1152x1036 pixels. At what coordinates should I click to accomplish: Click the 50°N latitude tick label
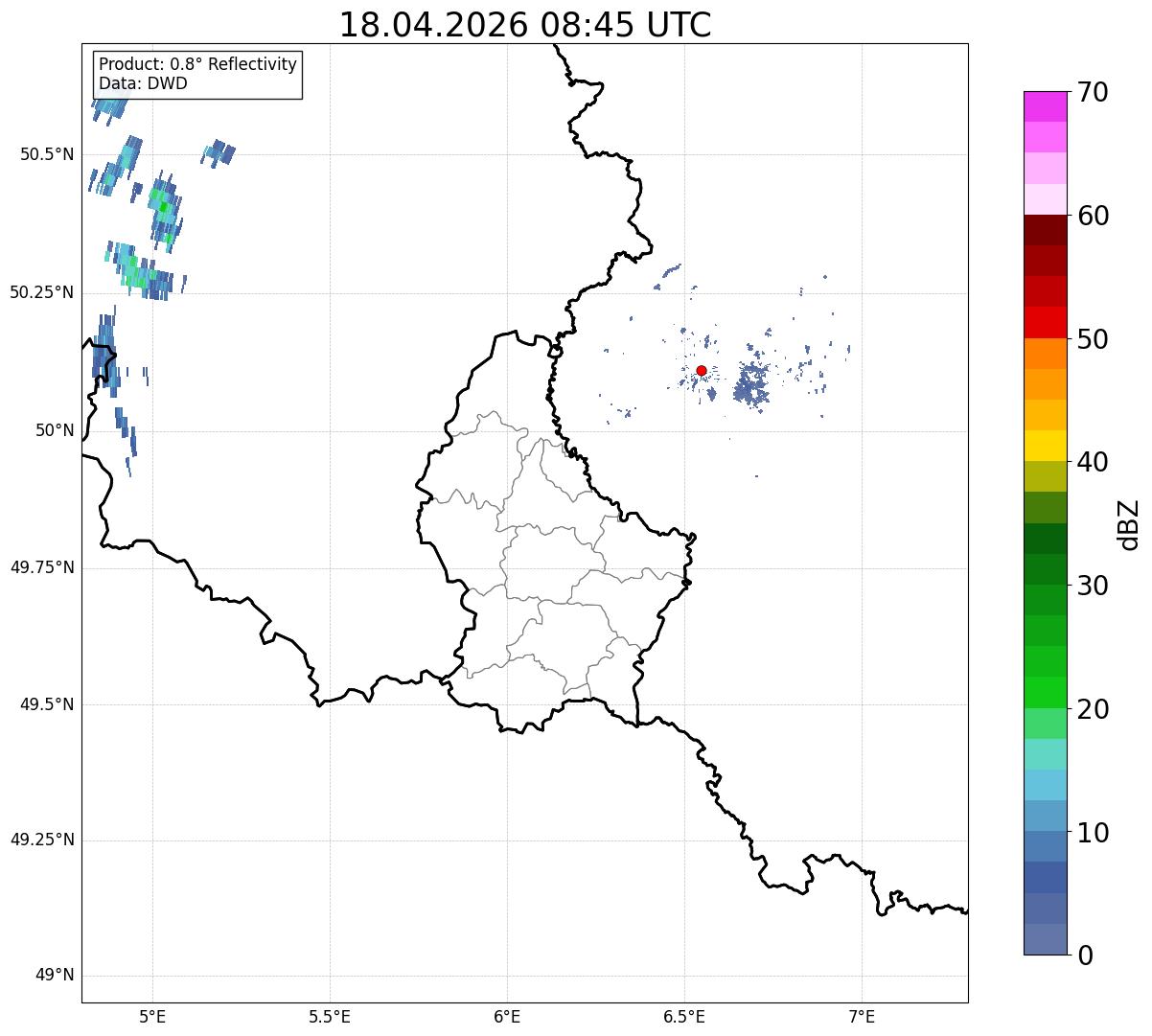coord(55,430)
